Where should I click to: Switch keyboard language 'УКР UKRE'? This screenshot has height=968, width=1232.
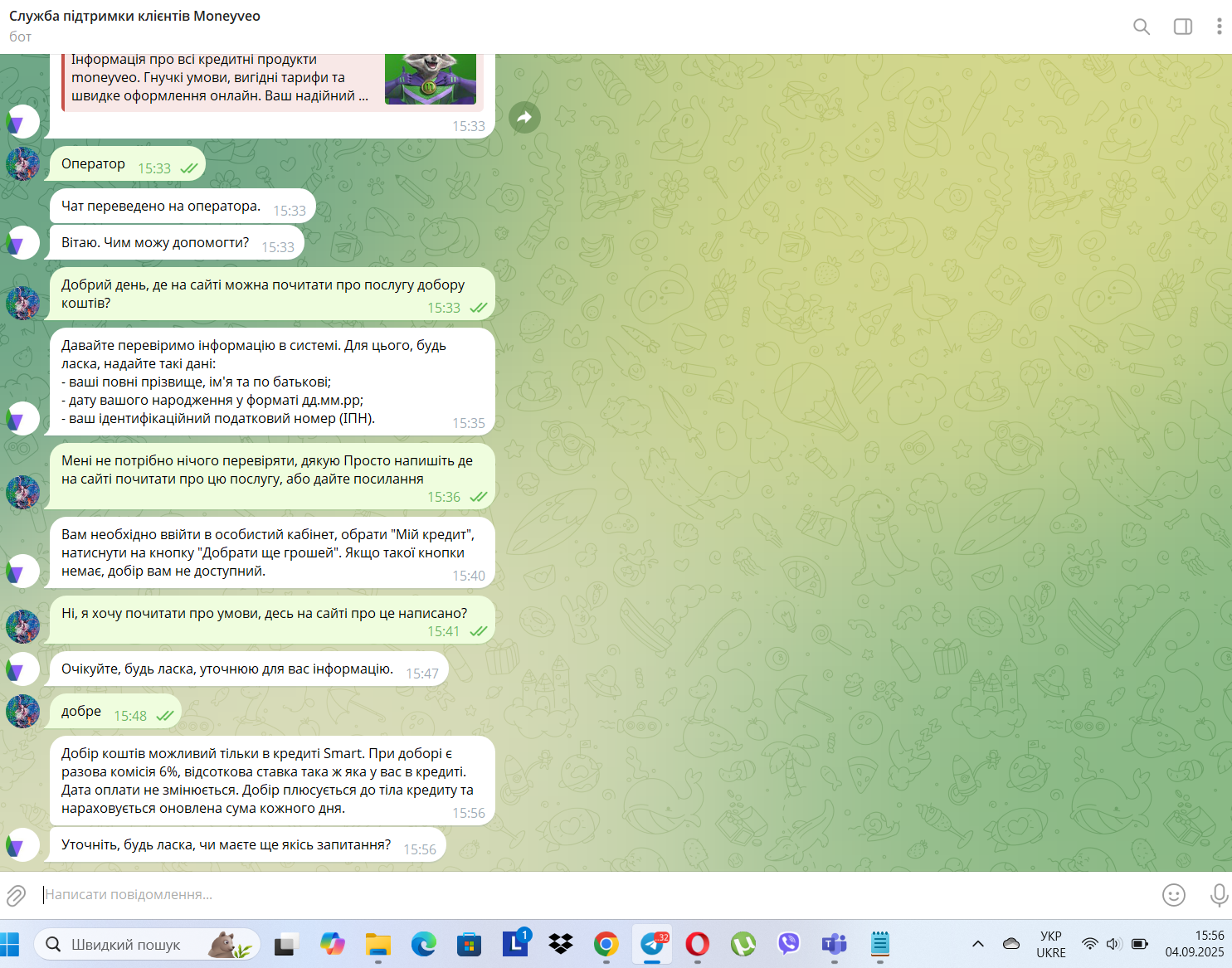click(x=1051, y=944)
